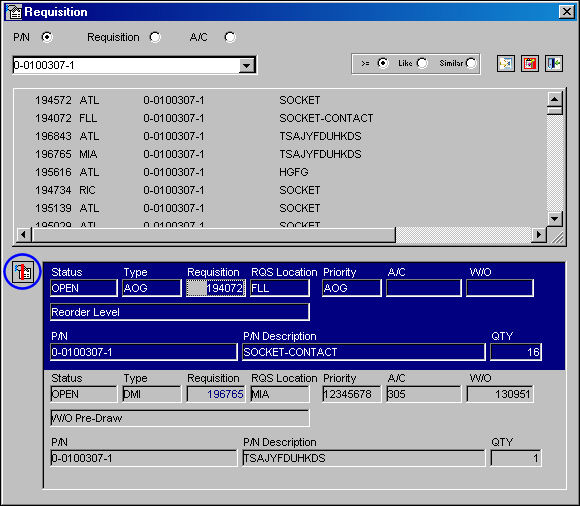Image resolution: width=580 pixels, height=506 pixels.
Task: Select the Like search mode radio
Action: click(422, 63)
